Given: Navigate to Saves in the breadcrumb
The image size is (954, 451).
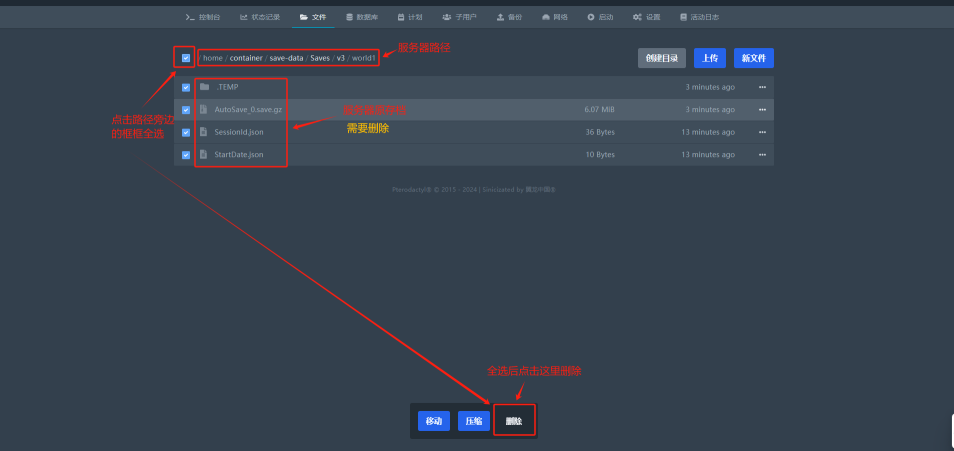Looking at the screenshot, I should click(x=320, y=58).
